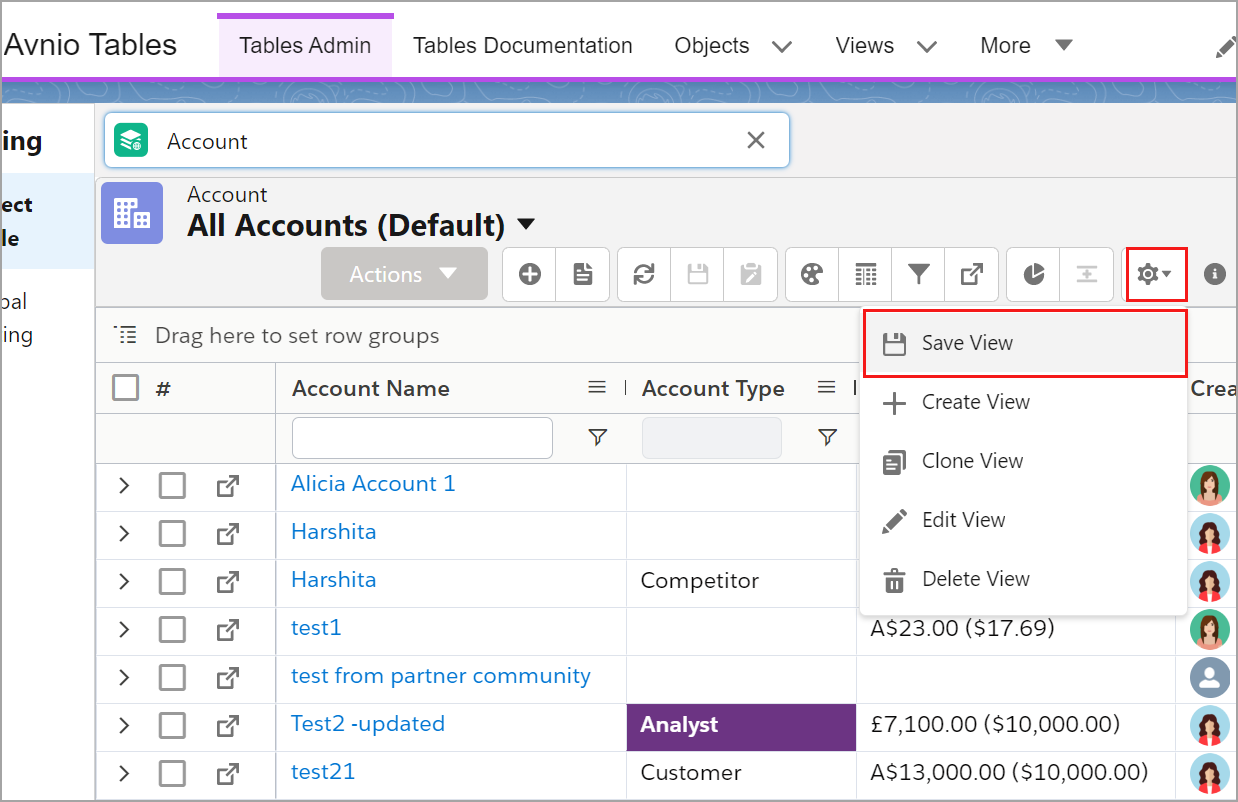
Task: Click the info circle icon
Action: click(x=1214, y=274)
